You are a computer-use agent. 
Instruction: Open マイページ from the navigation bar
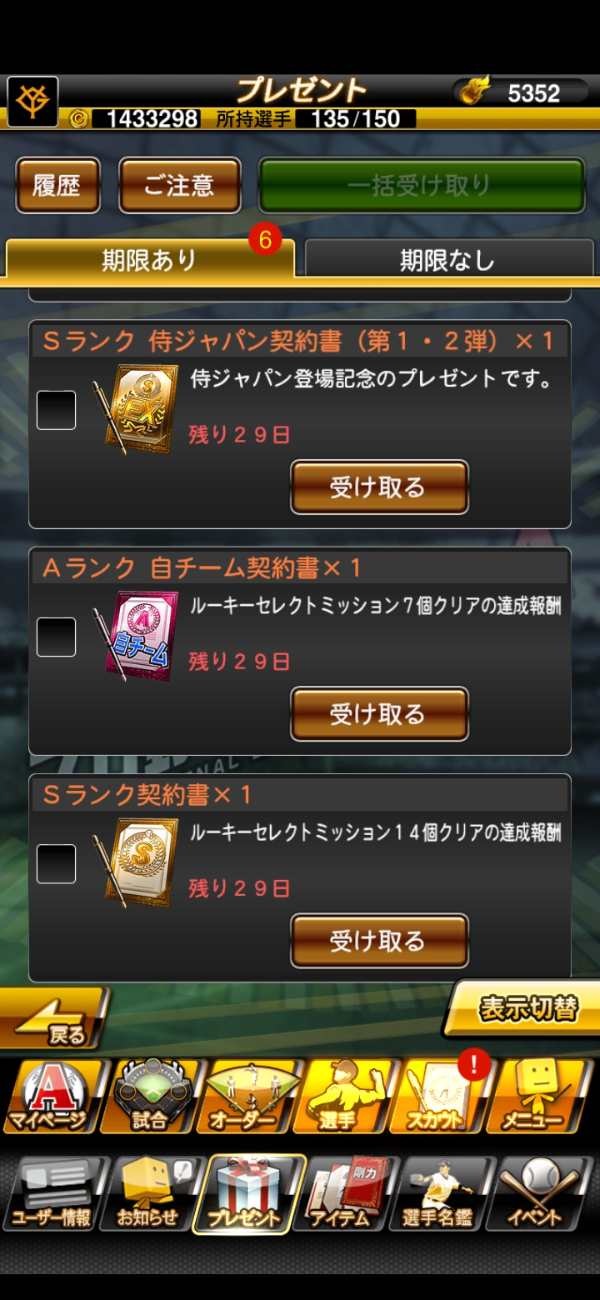(52, 1097)
